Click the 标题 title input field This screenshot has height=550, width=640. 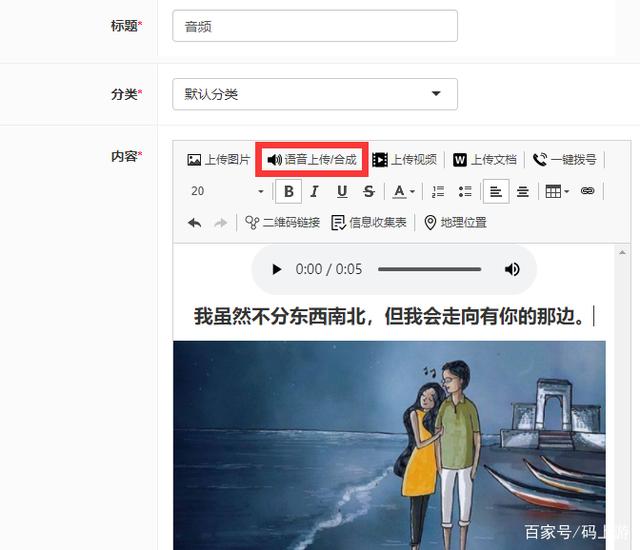(x=315, y=26)
